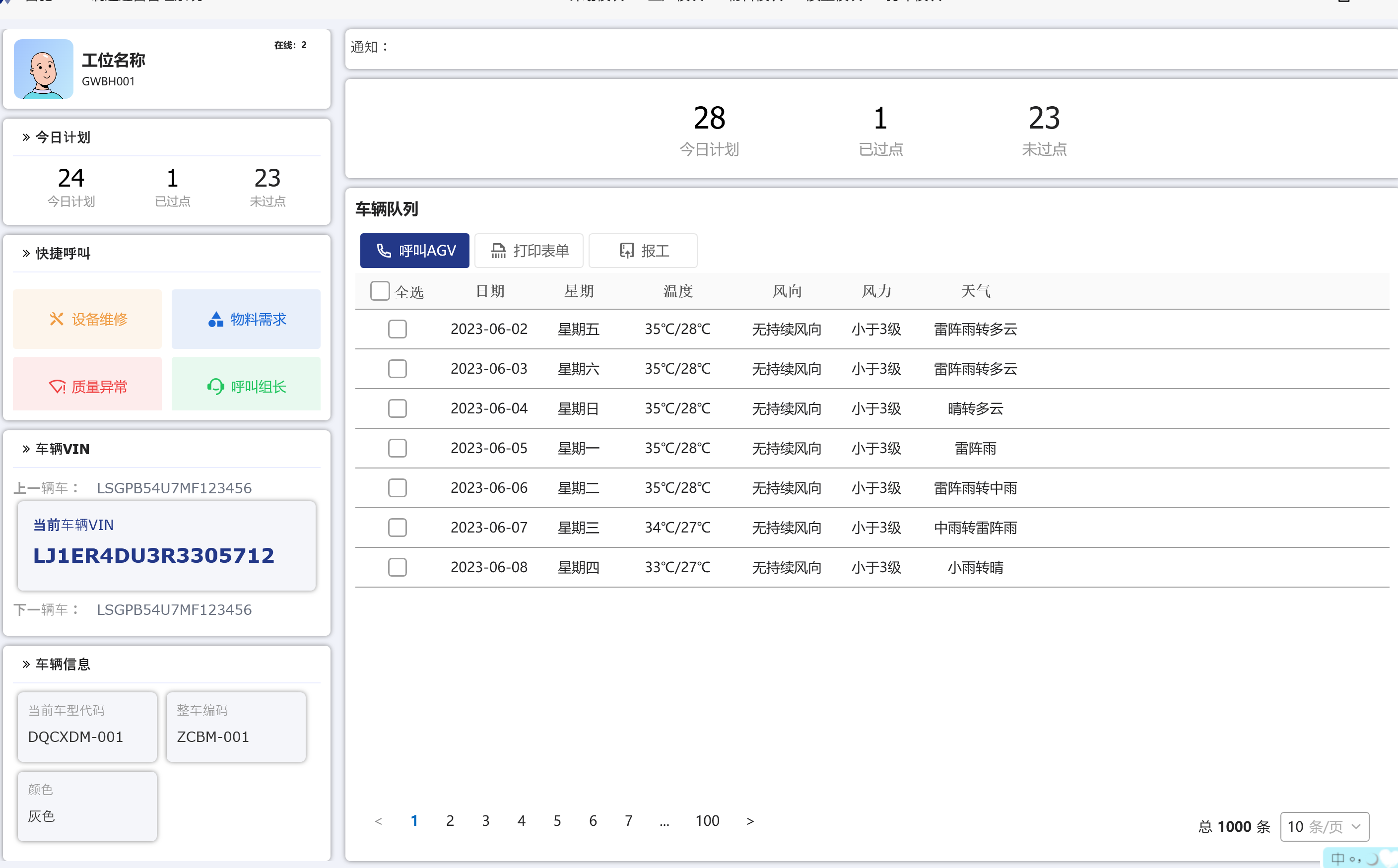This screenshot has width=1398, height=868.
Task: Select pagination page 2
Action: click(x=450, y=821)
